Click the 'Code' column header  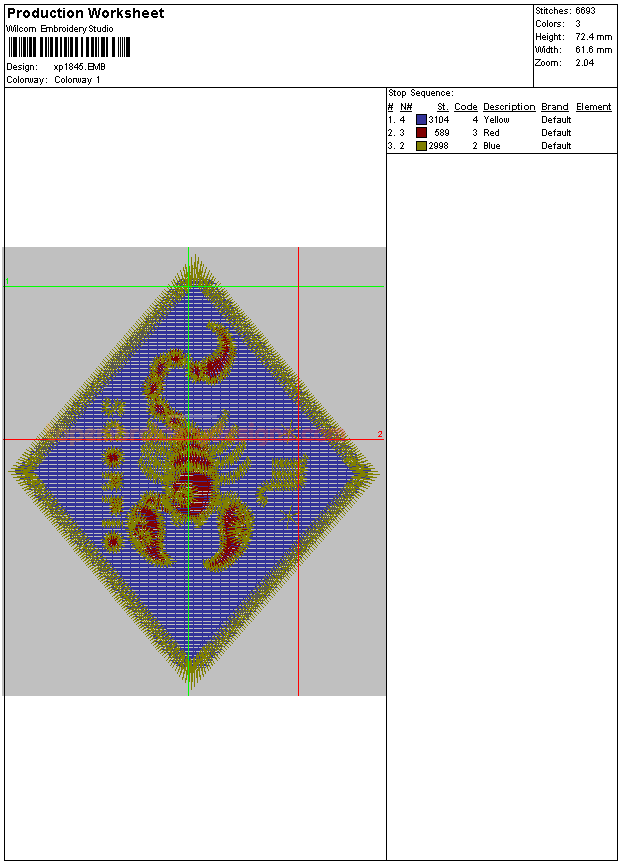pos(466,107)
